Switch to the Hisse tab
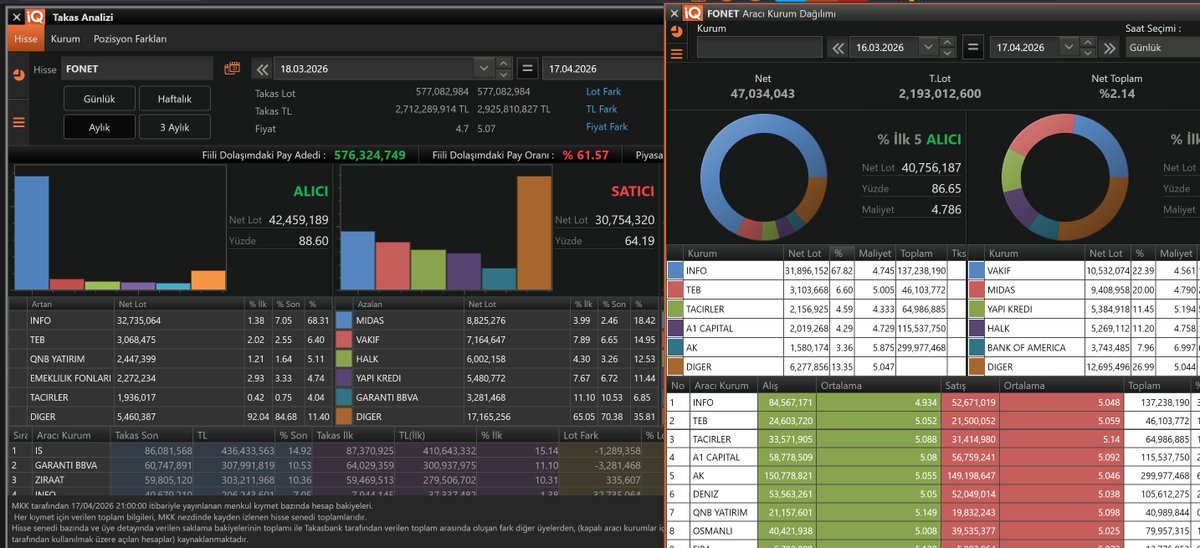 [x=26, y=39]
